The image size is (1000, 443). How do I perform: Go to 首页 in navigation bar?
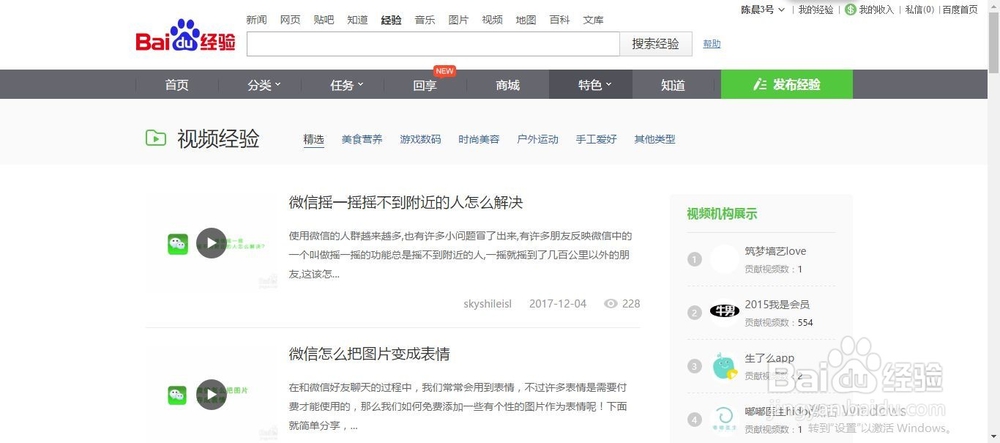point(177,85)
